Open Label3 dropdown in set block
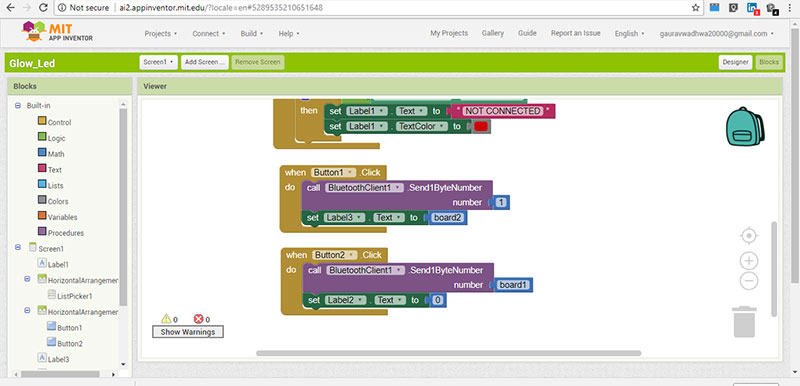The height and width of the screenshot is (386, 800). pos(345,218)
